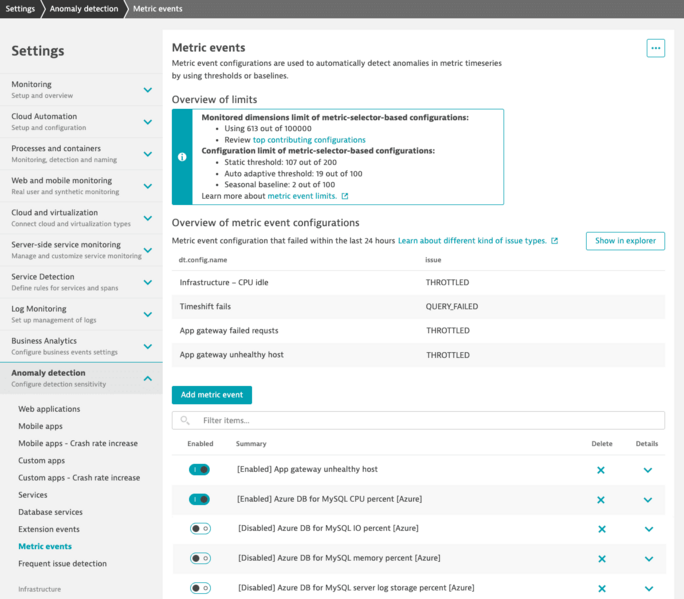This screenshot has width=684, height=599.
Task: Click the info icon in limits overview
Action: coord(182,157)
